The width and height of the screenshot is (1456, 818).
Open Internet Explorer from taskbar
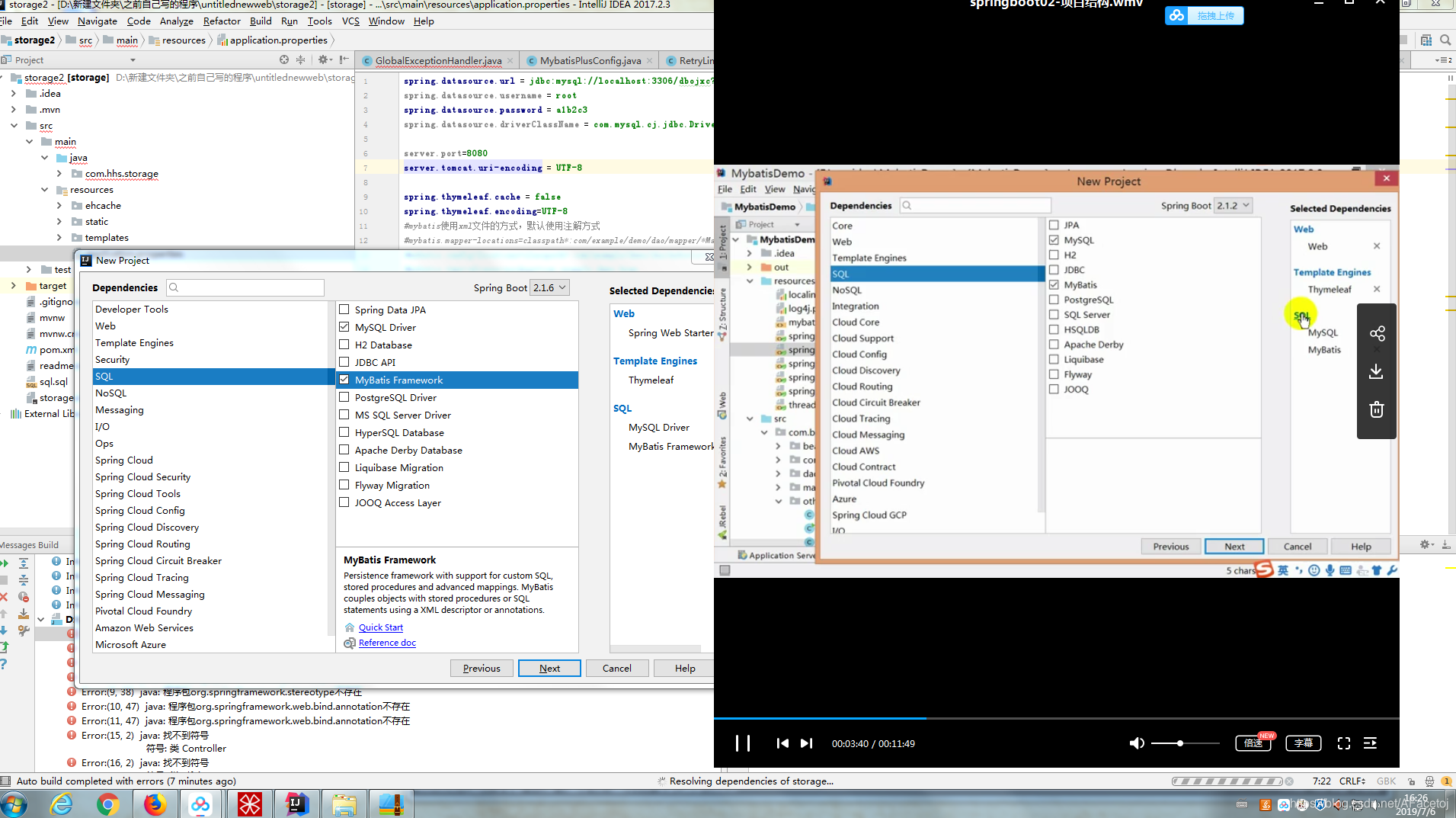point(61,804)
